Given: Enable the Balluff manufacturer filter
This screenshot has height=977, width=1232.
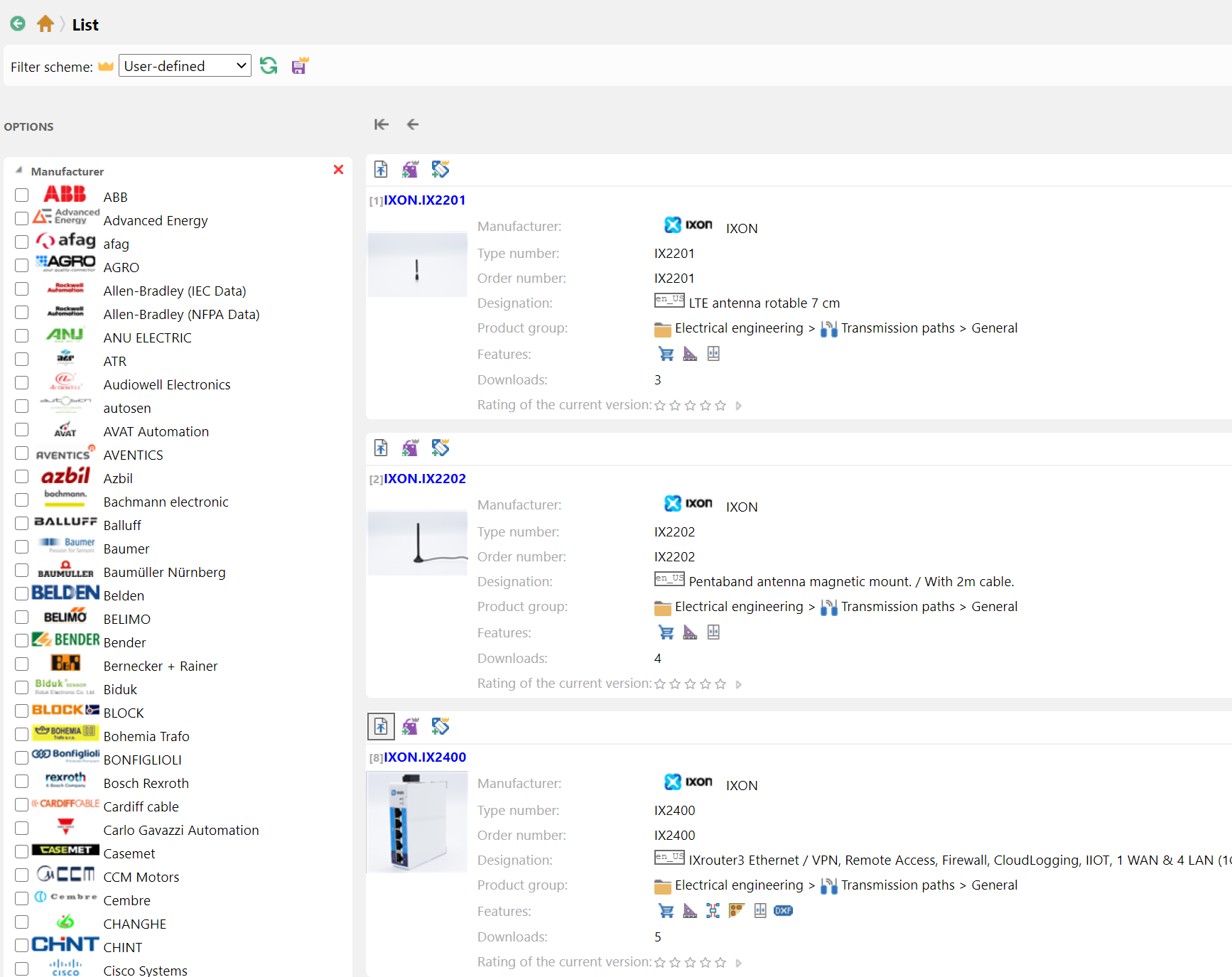Looking at the screenshot, I should (x=22, y=524).
